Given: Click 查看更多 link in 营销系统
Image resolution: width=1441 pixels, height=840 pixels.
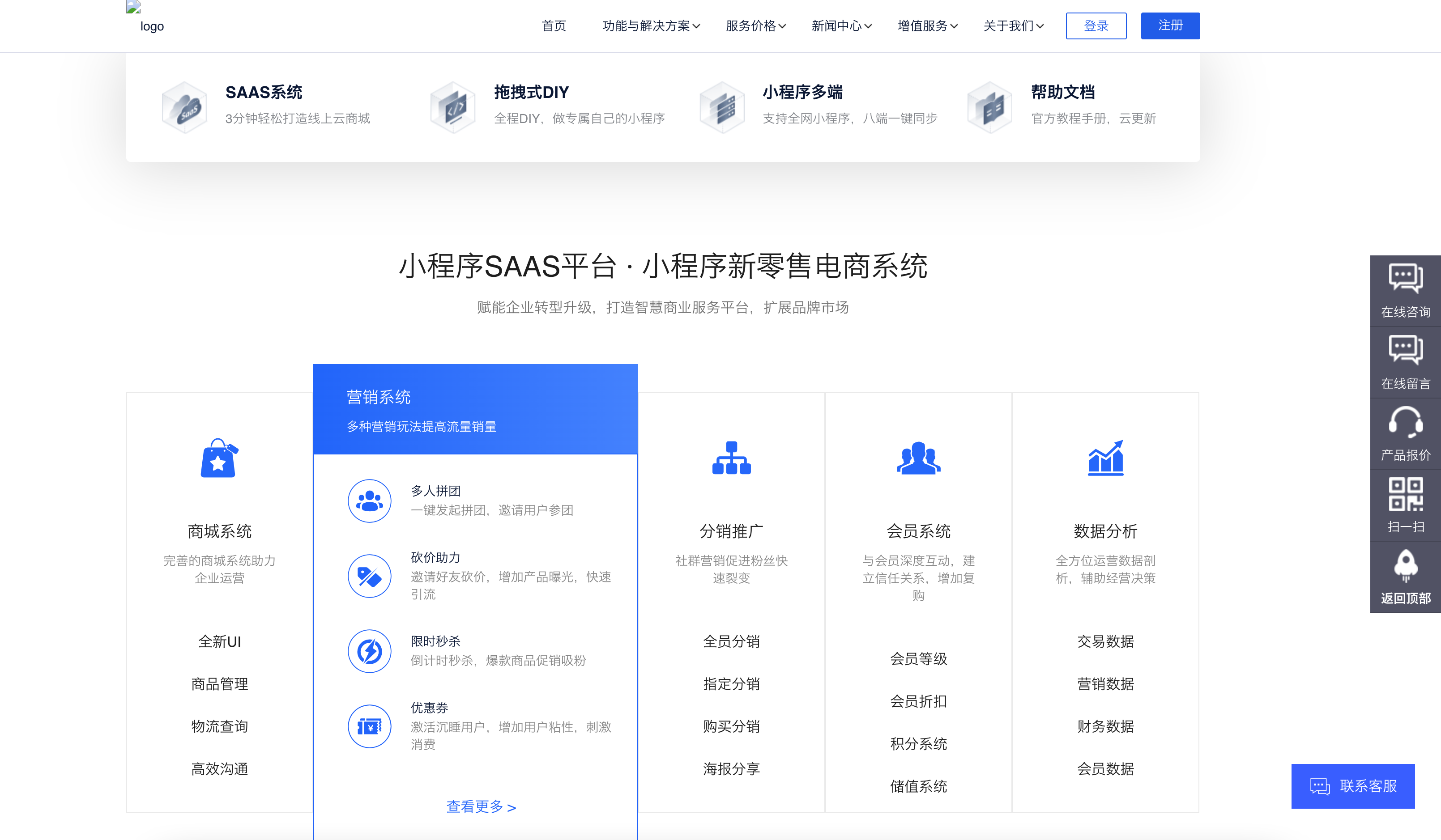Looking at the screenshot, I should (x=481, y=806).
